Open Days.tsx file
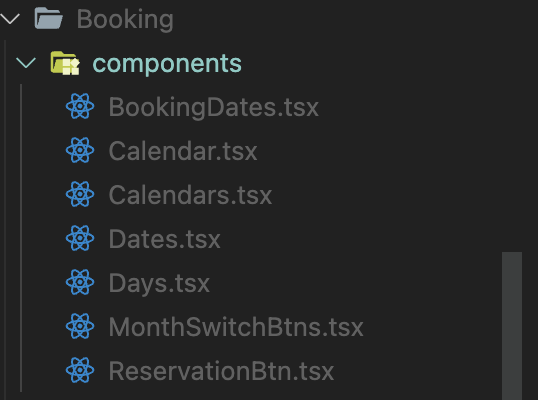Viewport: 538px width, 400px height. (159, 283)
